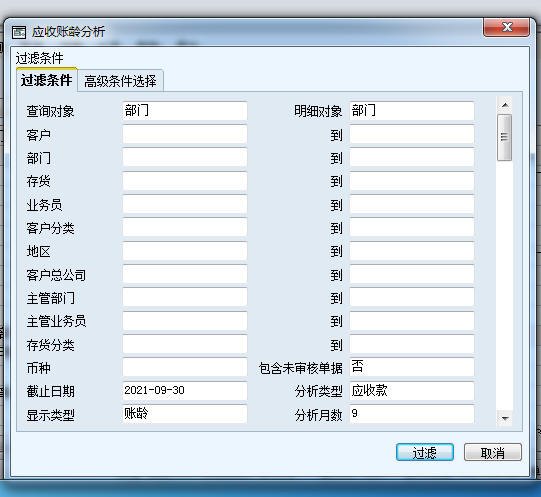Click the 客户 start input field
The height and width of the screenshot is (497, 541).
click(185, 134)
